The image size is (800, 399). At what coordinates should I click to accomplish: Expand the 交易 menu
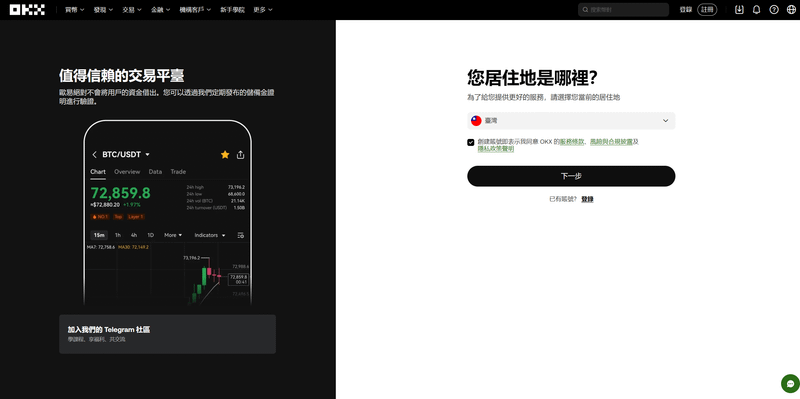click(132, 10)
